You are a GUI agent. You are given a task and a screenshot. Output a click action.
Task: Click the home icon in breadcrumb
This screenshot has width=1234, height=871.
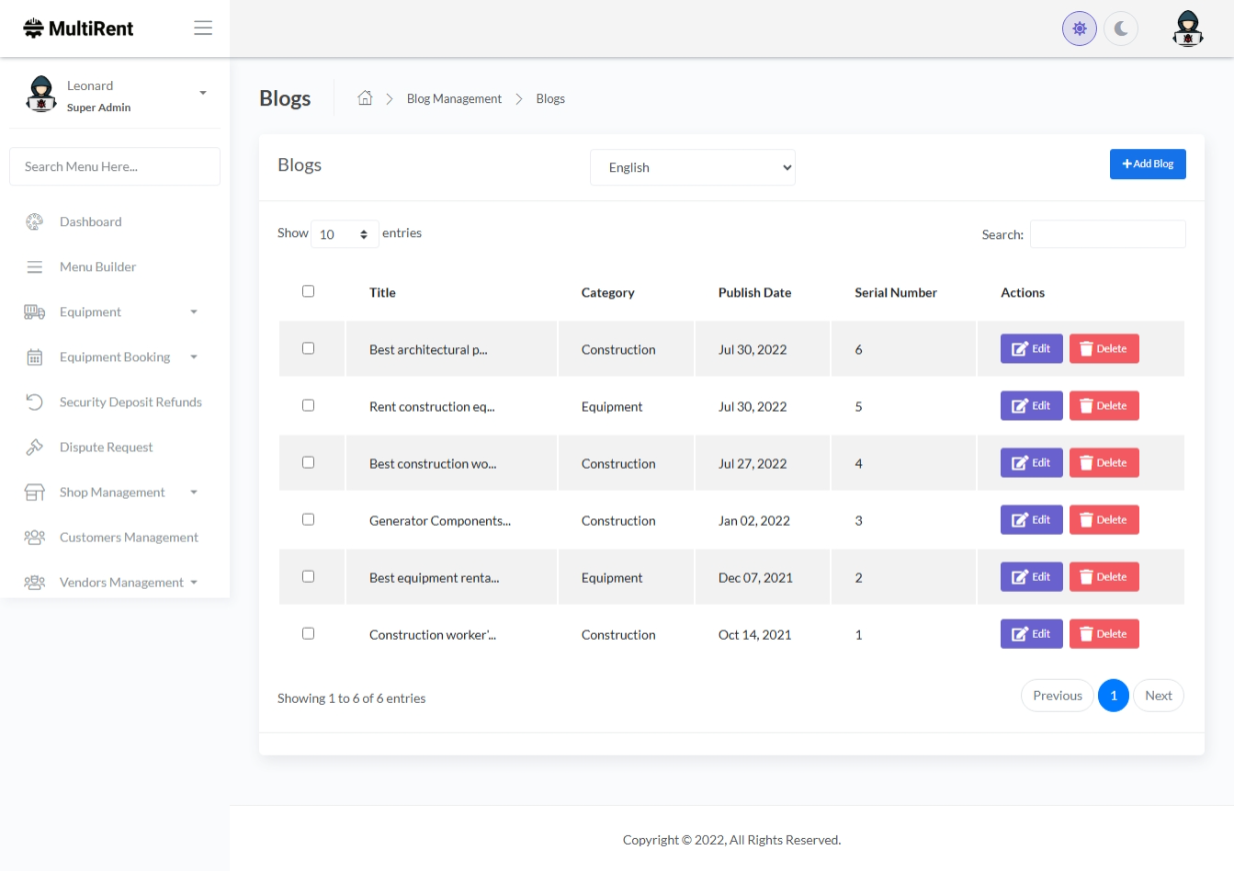365,98
